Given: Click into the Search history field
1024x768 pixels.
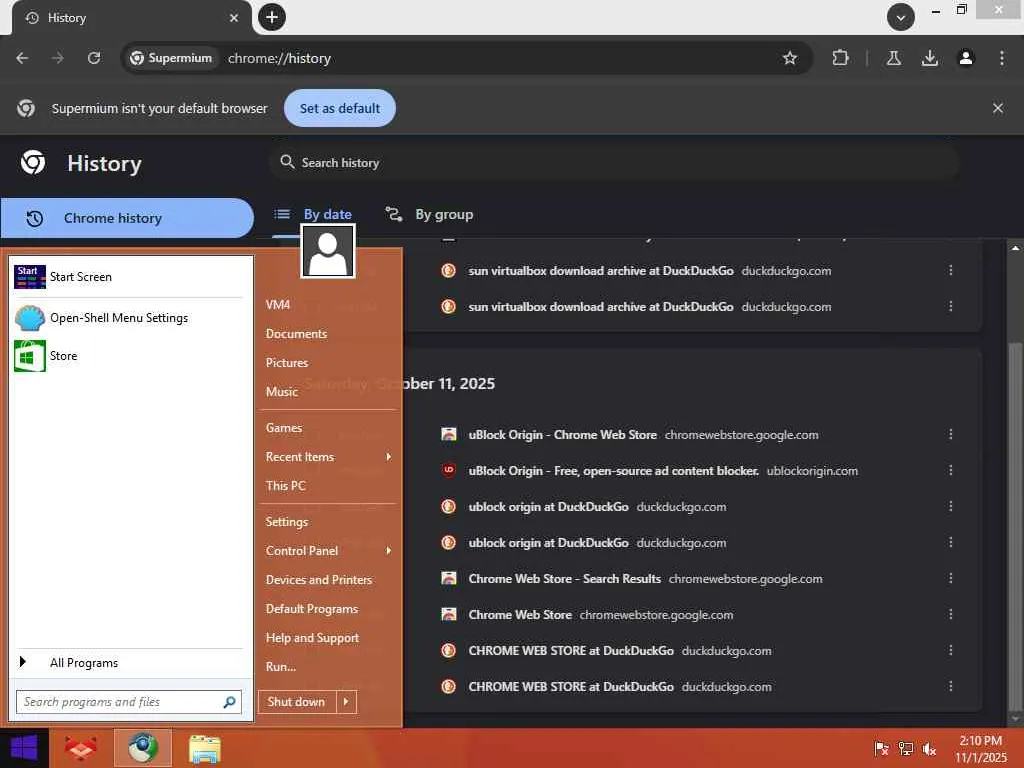Looking at the screenshot, I should point(614,163).
